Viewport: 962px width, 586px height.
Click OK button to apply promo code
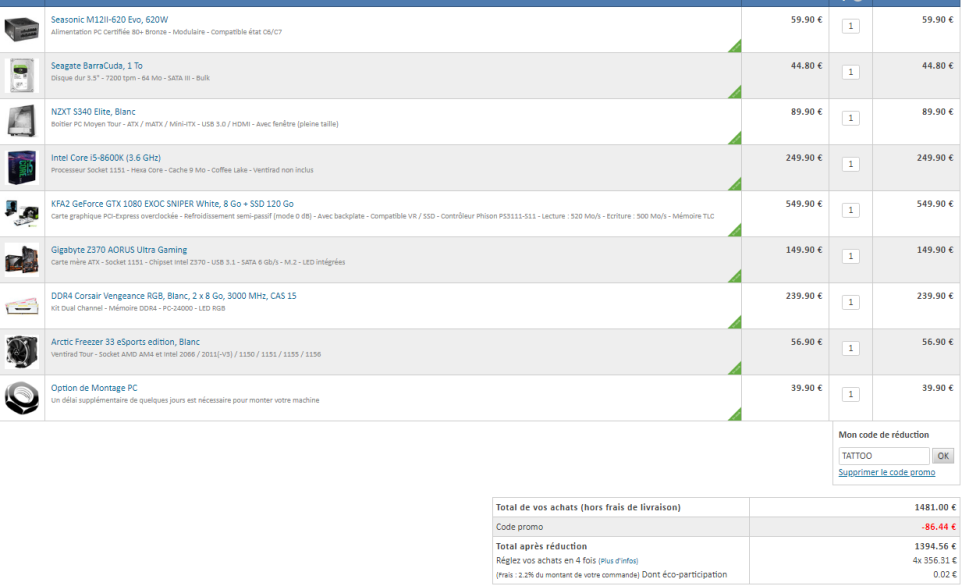(x=943, y=456)
